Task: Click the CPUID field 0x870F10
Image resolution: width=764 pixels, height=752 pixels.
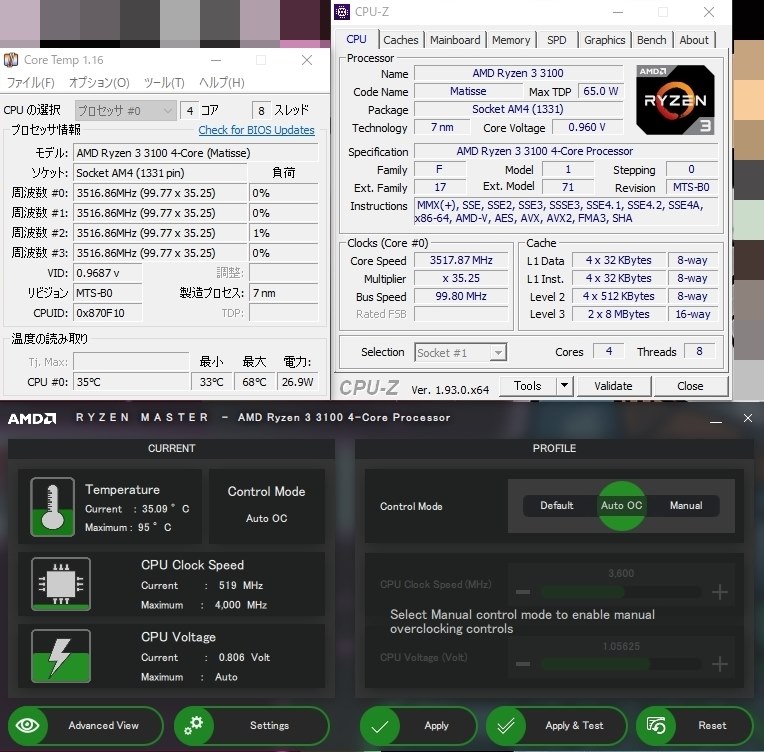Action: [108, 313]
